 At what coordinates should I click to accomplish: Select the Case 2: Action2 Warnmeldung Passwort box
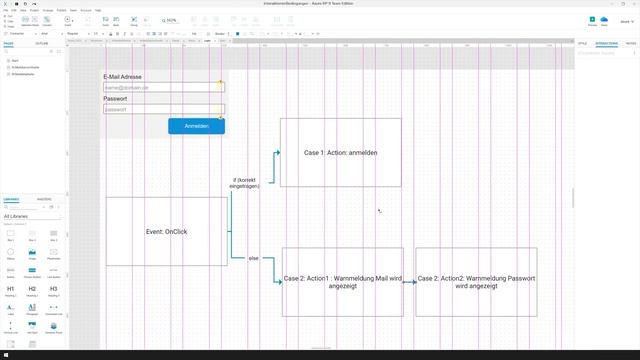coord(476,282)
